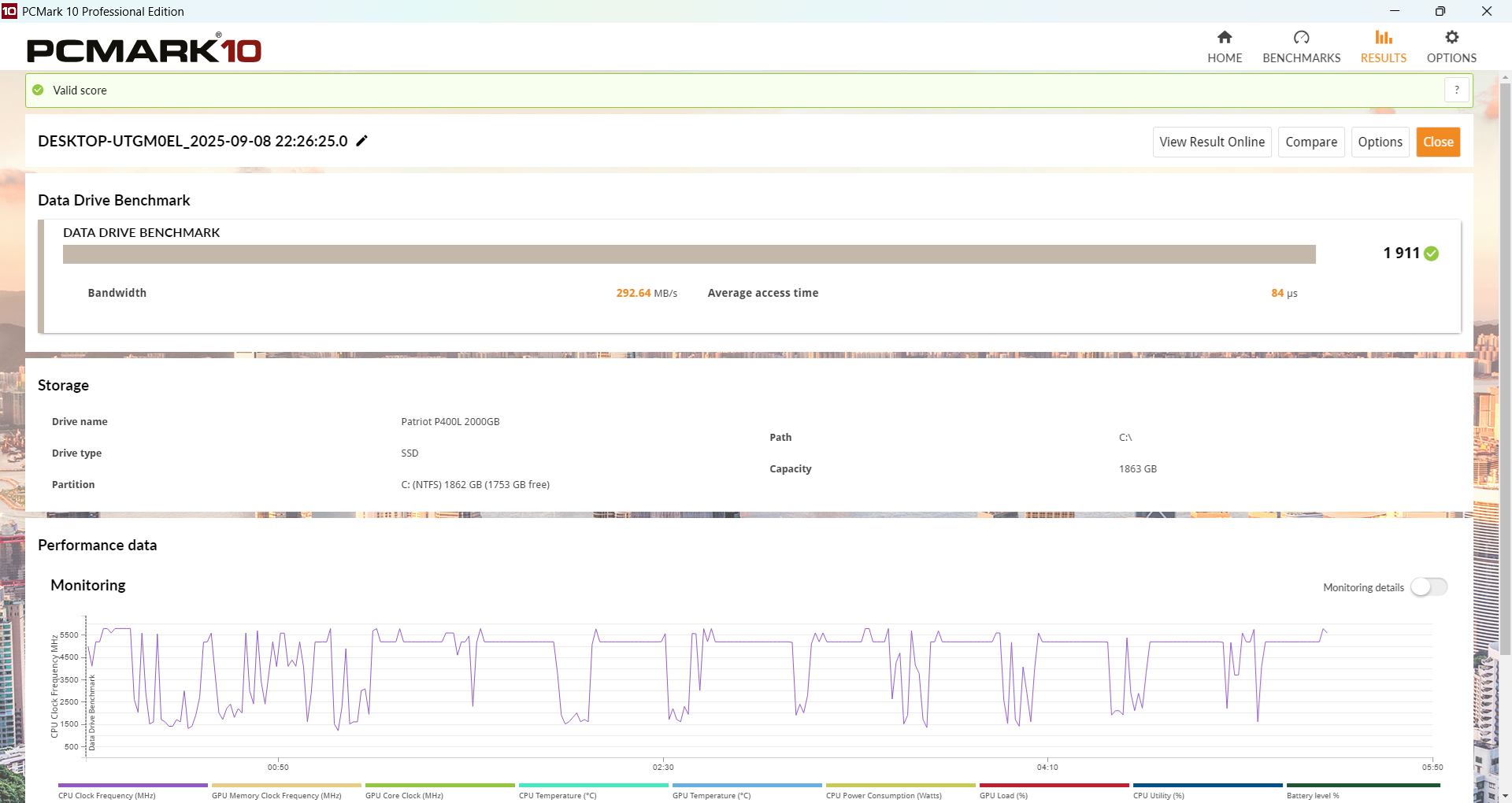Select CPU Temperature legend swatch
Screen dimensions: 1512x803
click(x=594, y=786)
